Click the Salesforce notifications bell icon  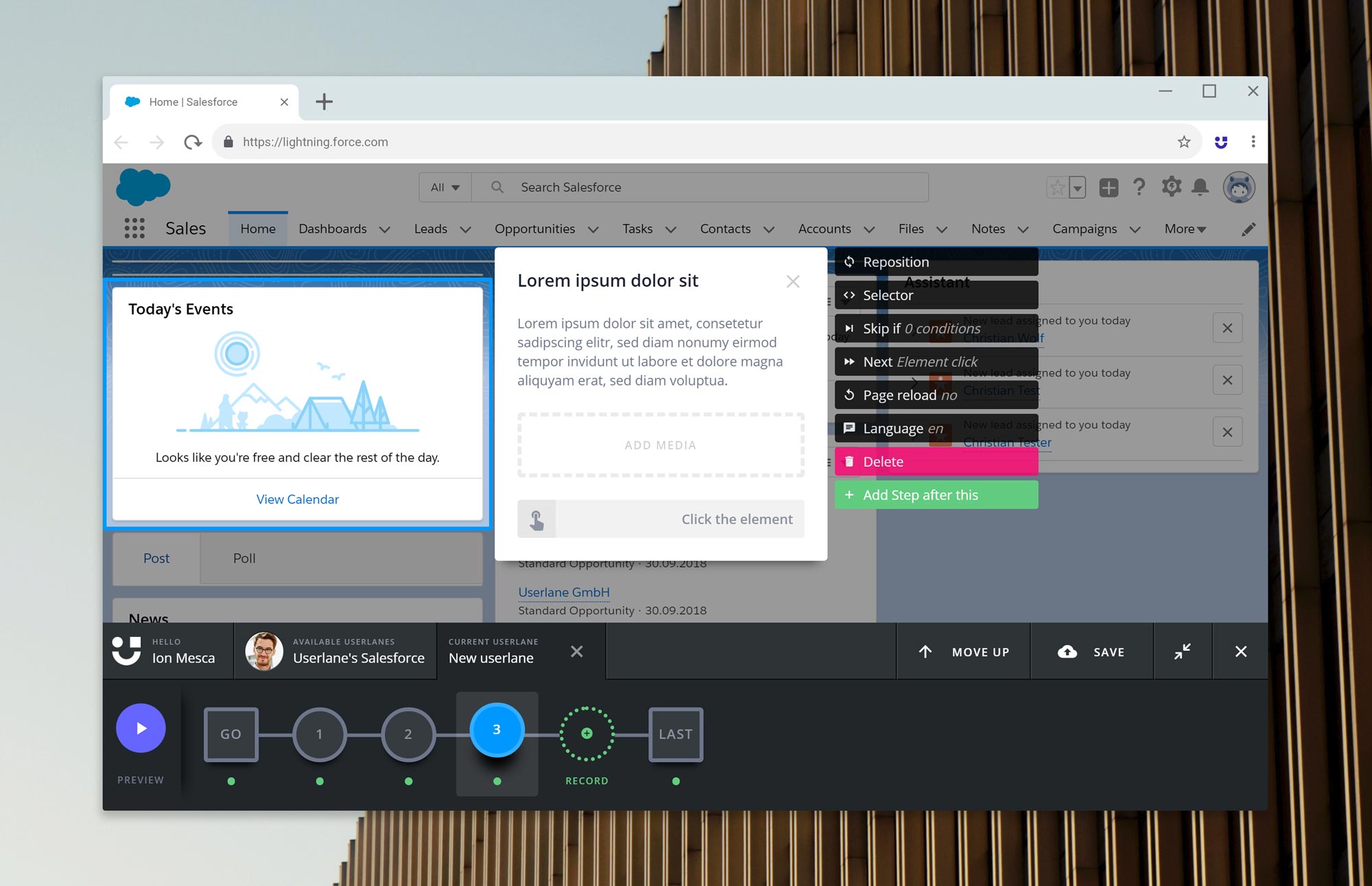(1200, 187)
